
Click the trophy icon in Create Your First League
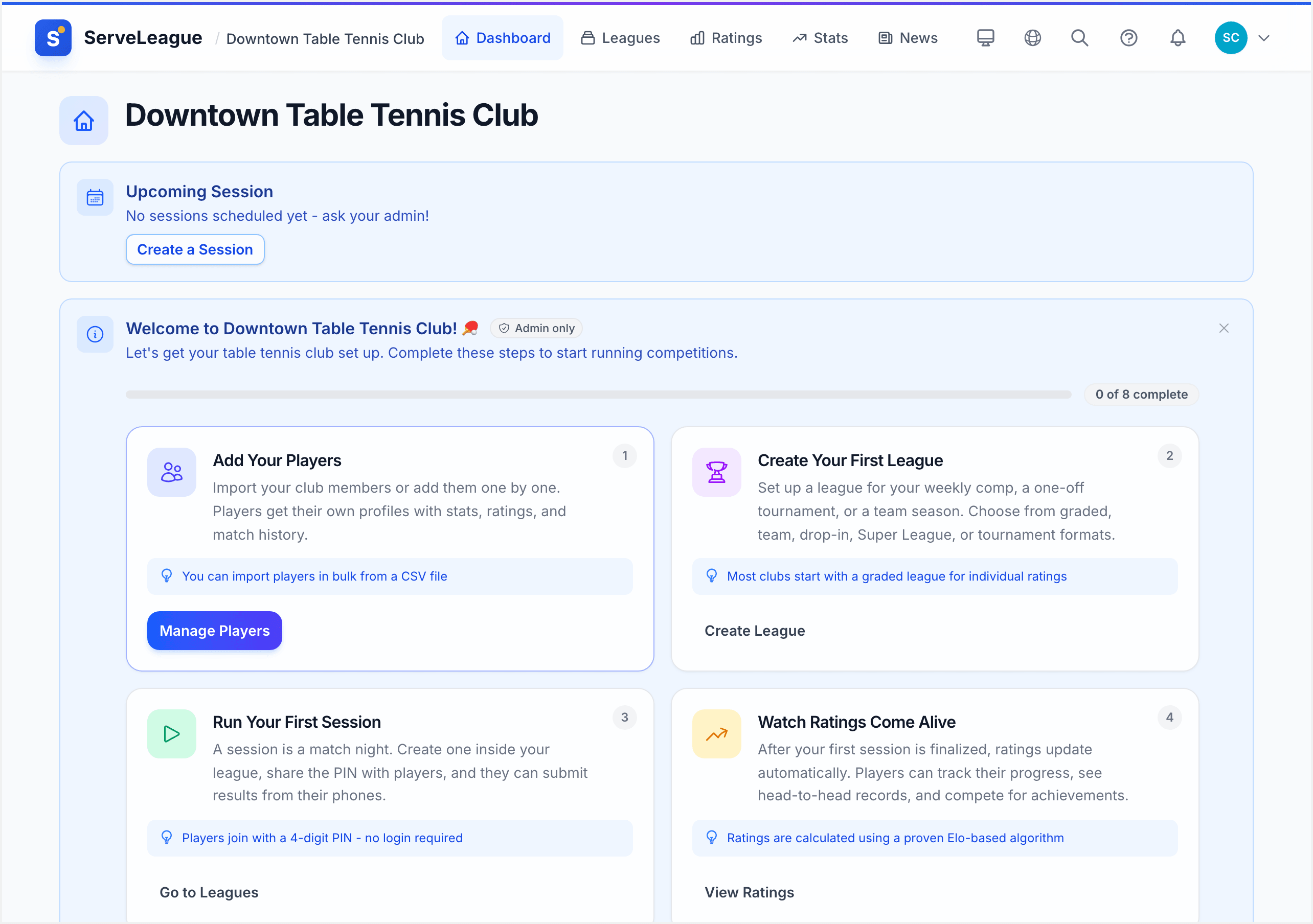click(x=716, y=472)
